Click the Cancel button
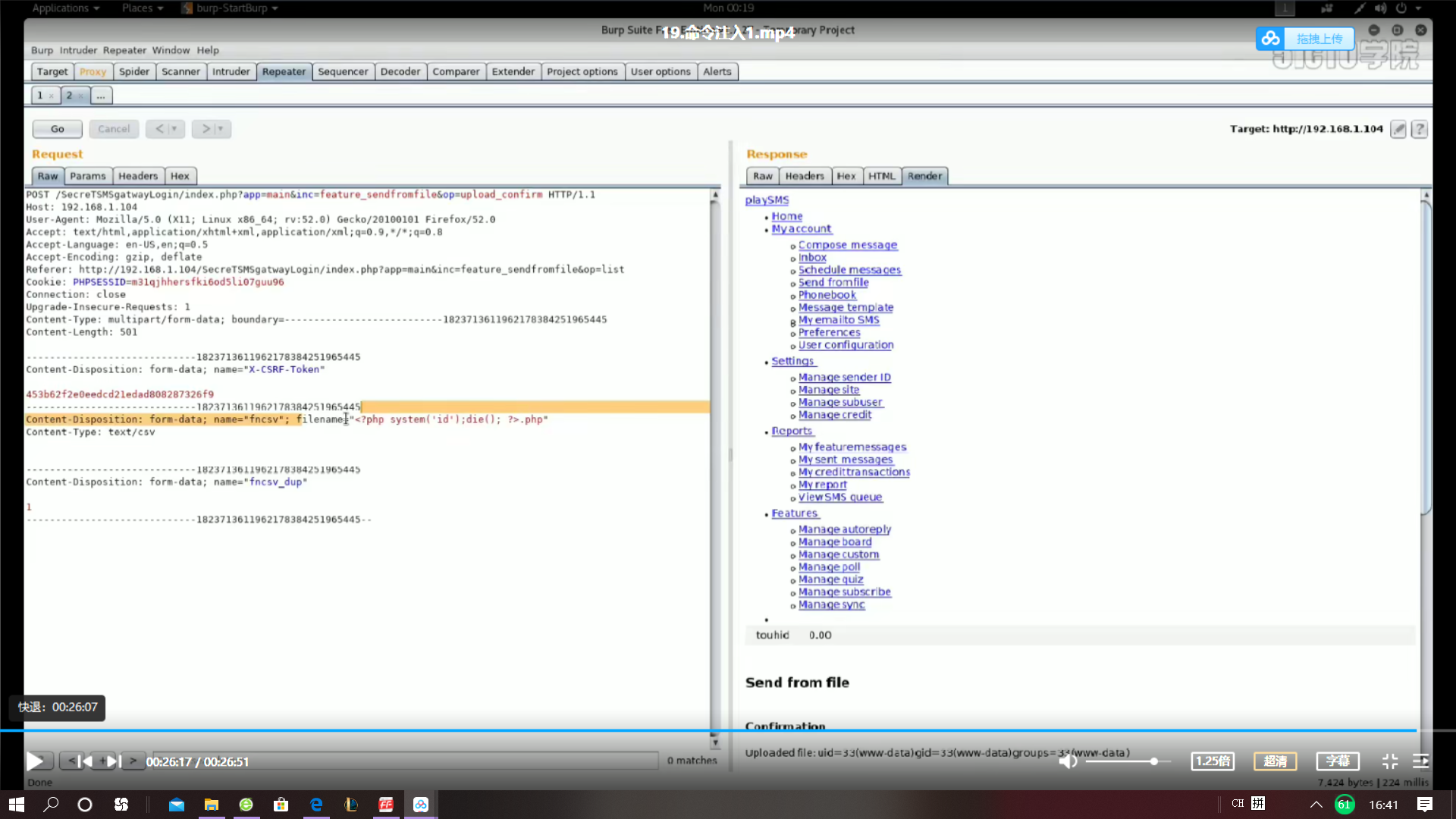1456x819 pixels. coord(114,129)
